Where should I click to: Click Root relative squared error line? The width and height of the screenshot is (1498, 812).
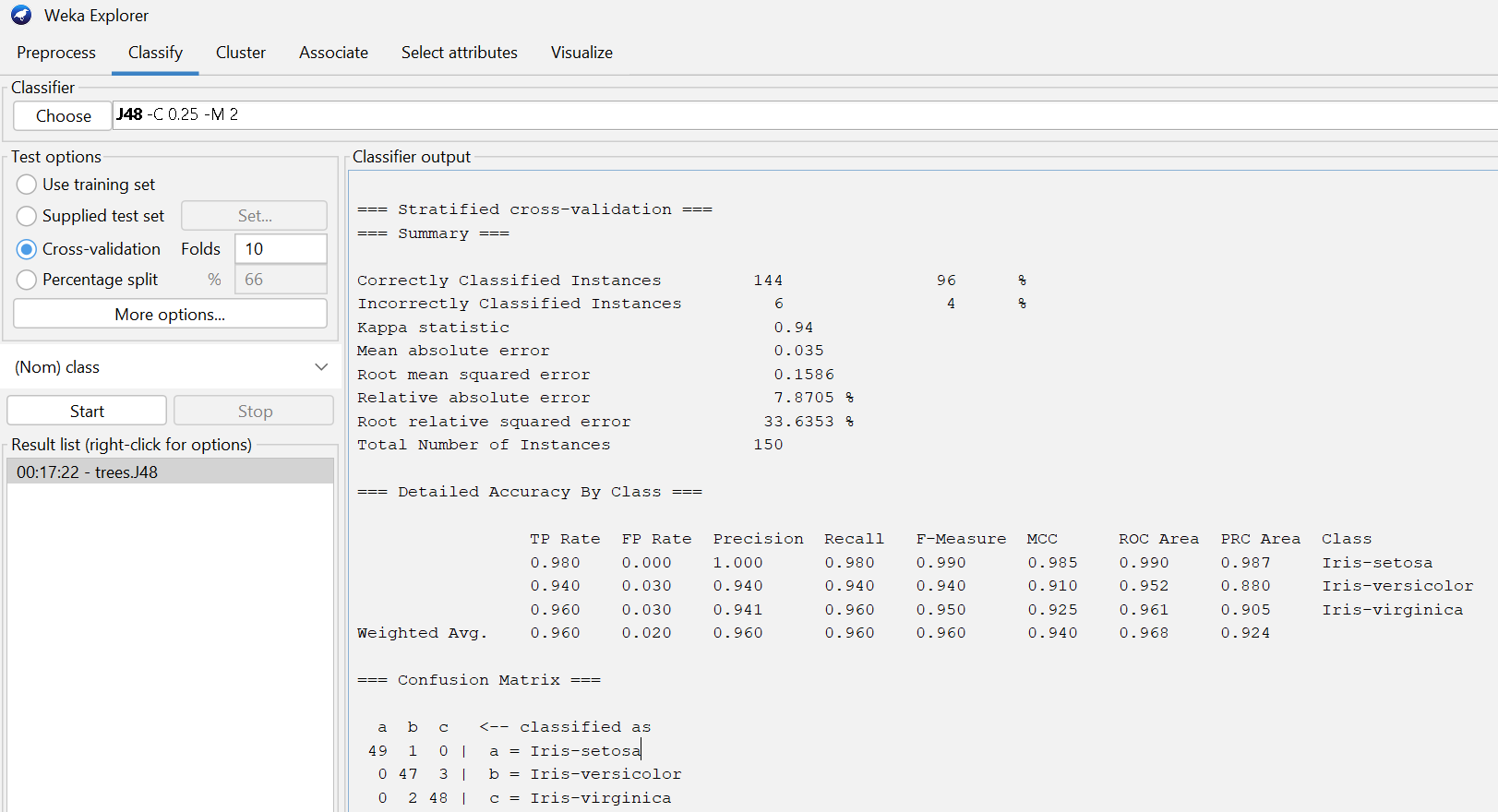coord(605,422)
